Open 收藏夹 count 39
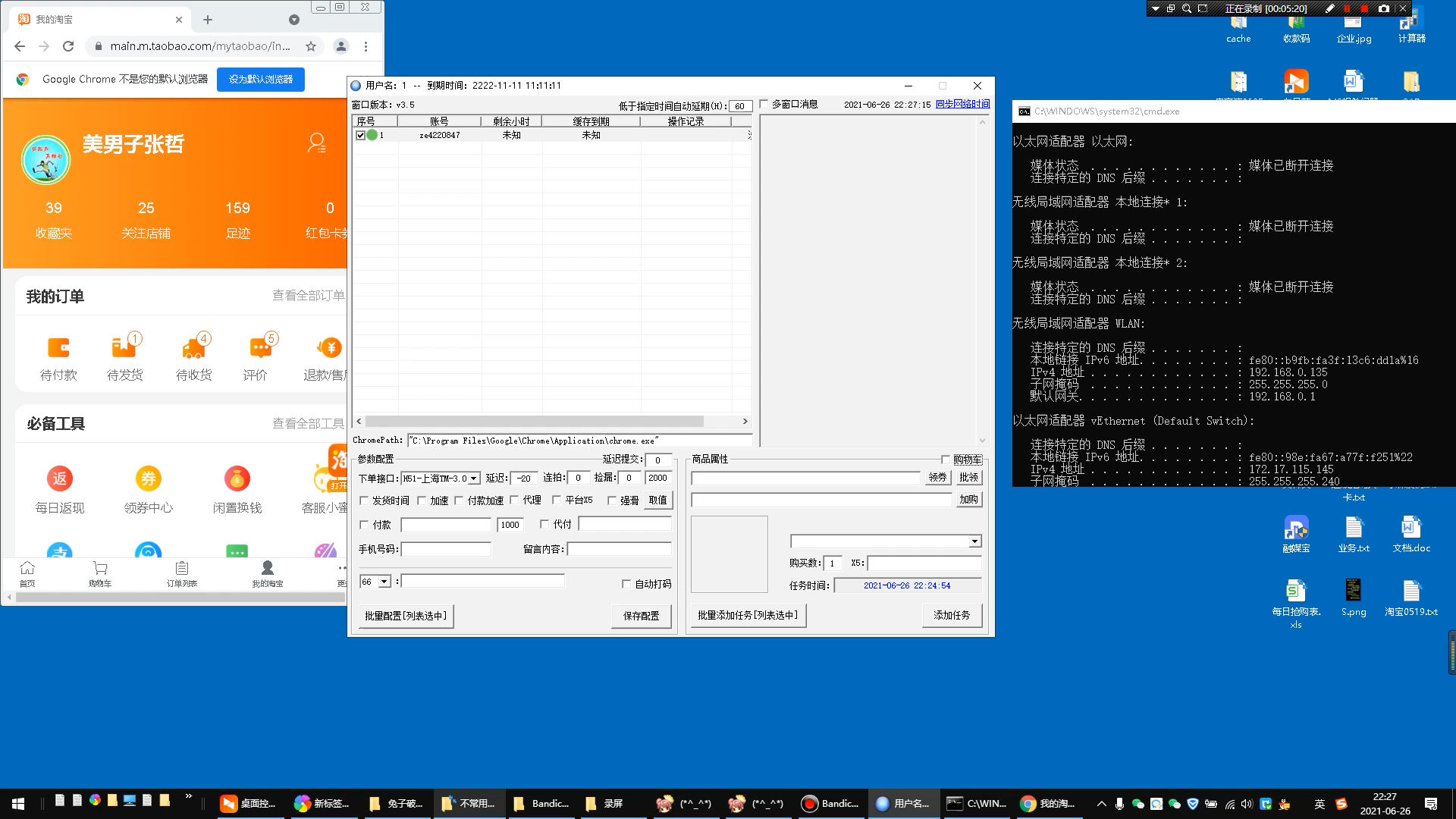This screenshot has width=1456, height=819. pyautogui.click(x=54, y=220)
